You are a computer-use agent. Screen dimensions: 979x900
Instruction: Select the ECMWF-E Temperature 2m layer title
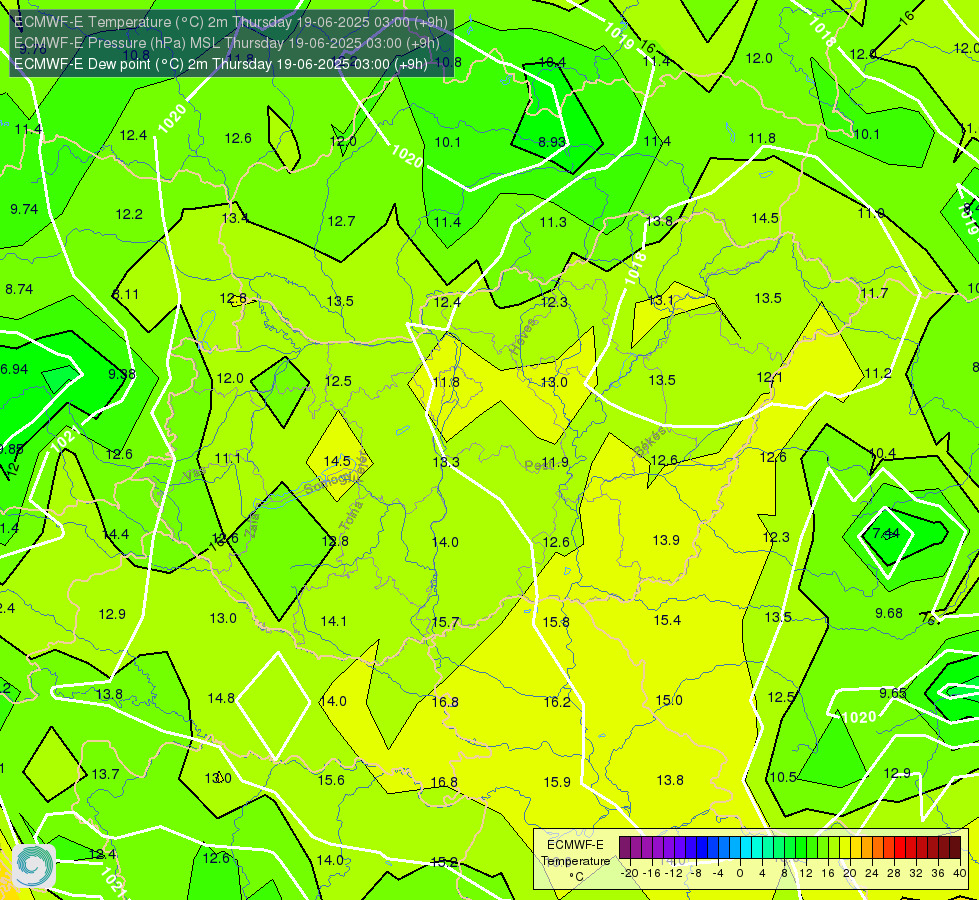230,22
